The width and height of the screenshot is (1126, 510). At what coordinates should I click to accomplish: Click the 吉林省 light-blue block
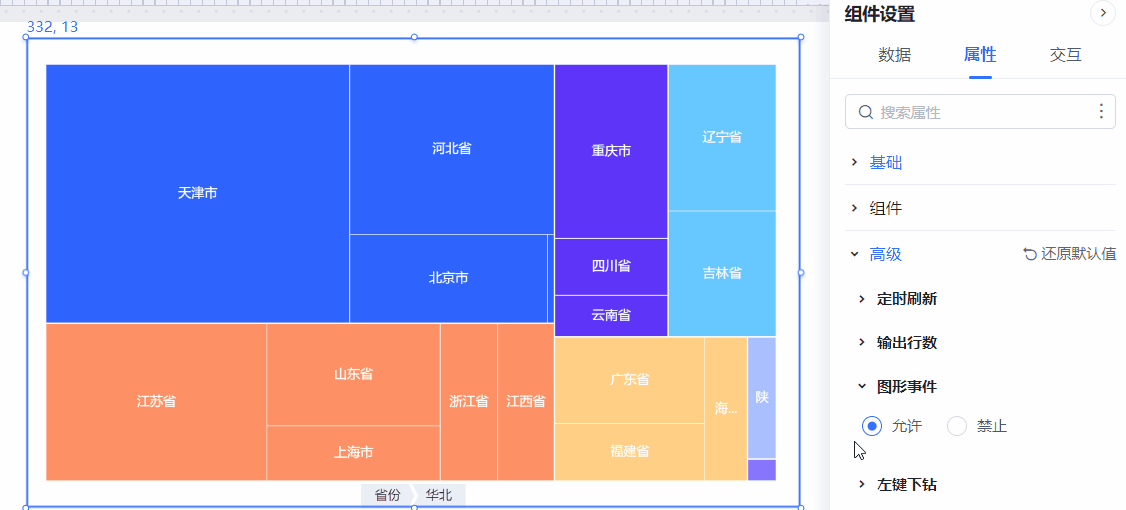pos(722,273)
